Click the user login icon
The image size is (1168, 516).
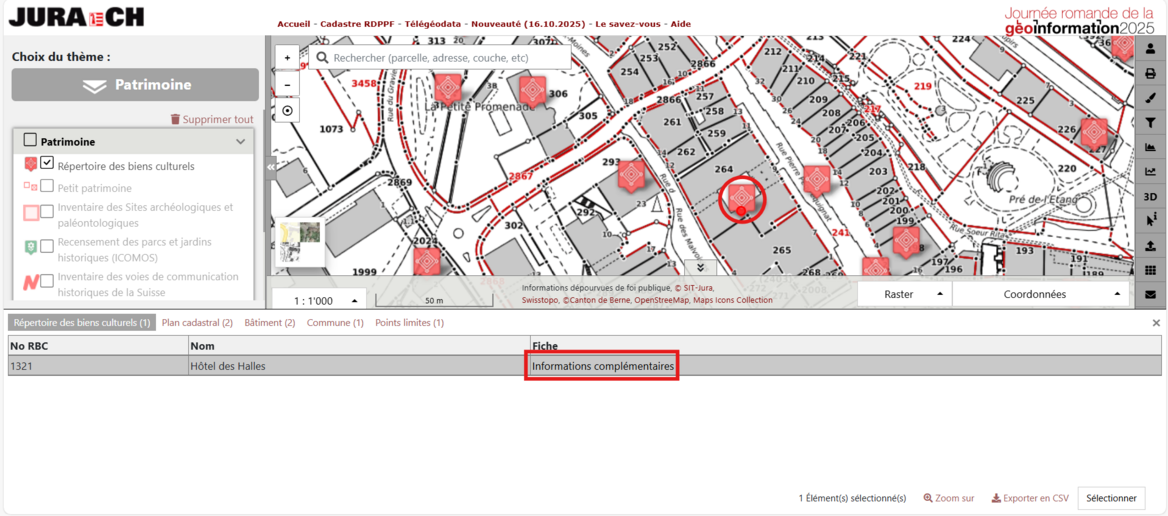click(1150, 49)
